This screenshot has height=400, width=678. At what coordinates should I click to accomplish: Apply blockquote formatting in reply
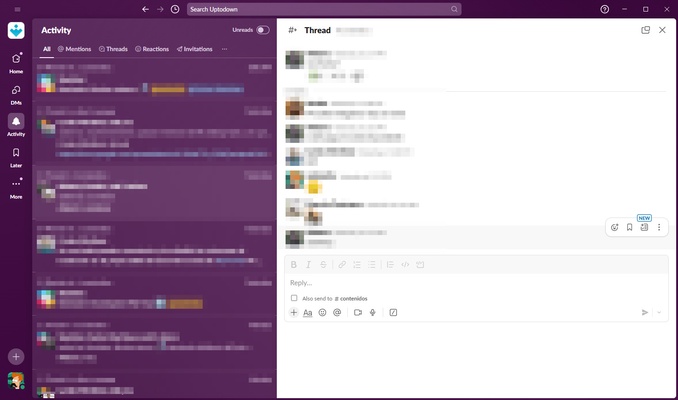[x=390, y=265]
